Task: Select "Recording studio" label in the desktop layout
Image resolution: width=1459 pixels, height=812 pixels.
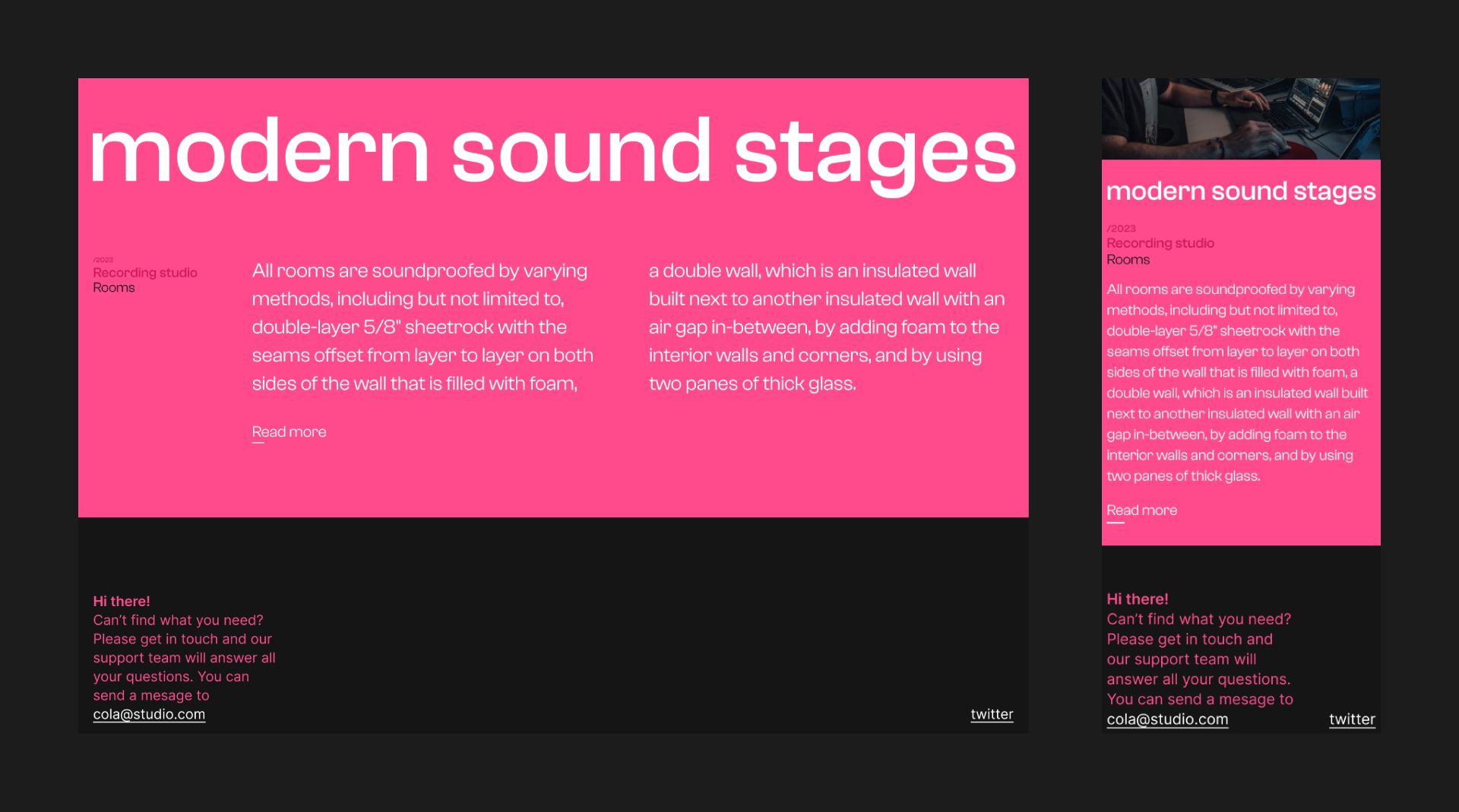Action: click(x=145, y=273)
